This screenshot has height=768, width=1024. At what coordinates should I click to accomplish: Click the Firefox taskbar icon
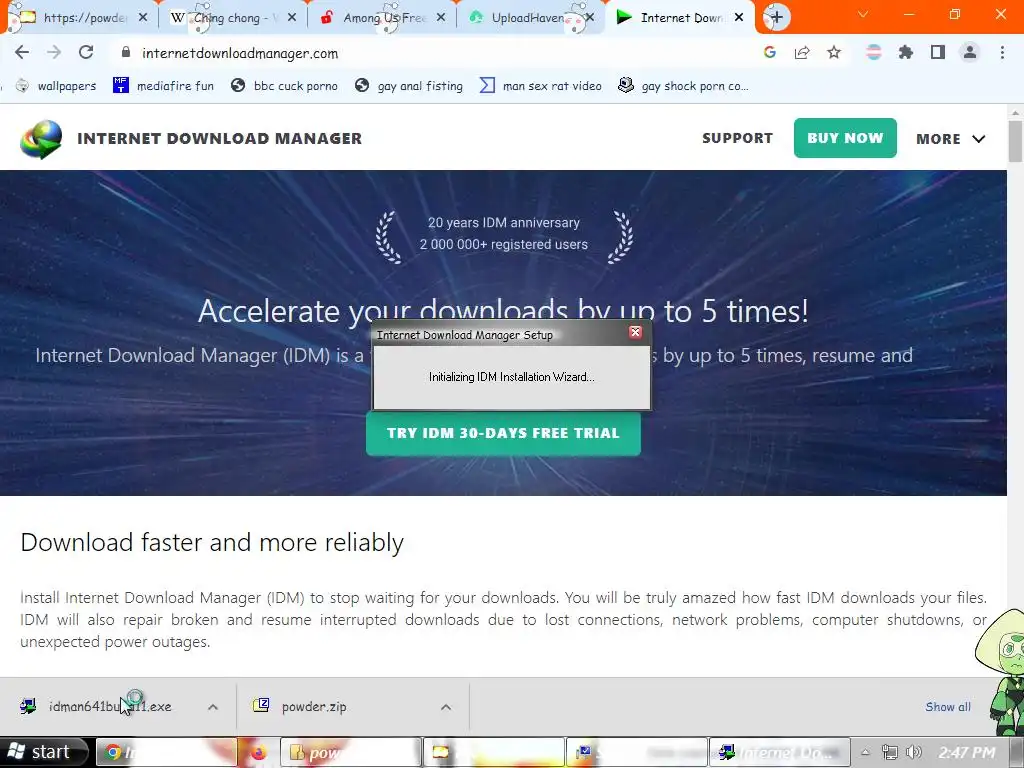pos(259,752)
